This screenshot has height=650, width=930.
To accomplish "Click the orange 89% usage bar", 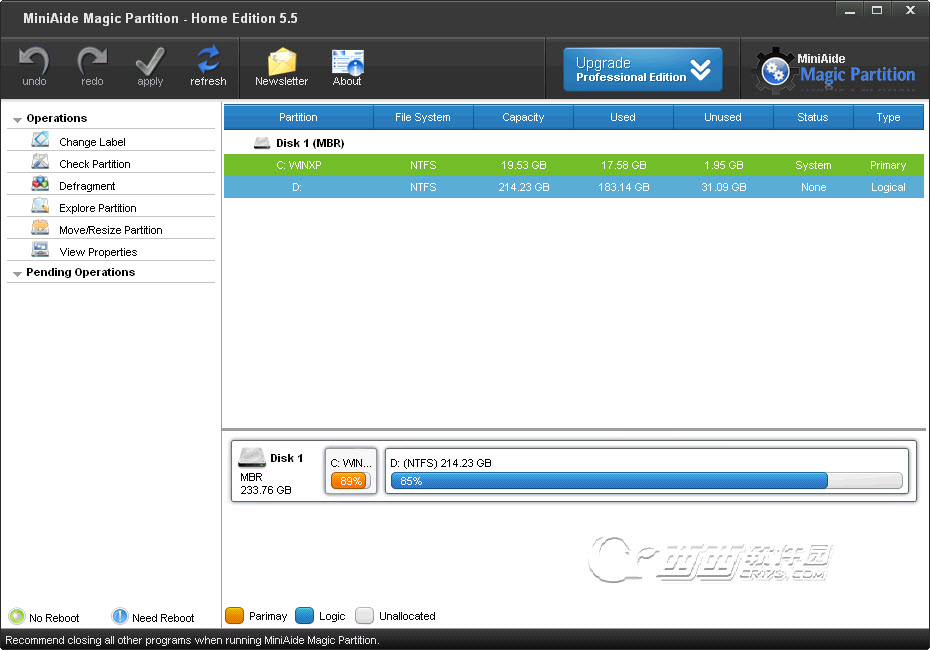I will pyautogui.click(x=351, y=481).
